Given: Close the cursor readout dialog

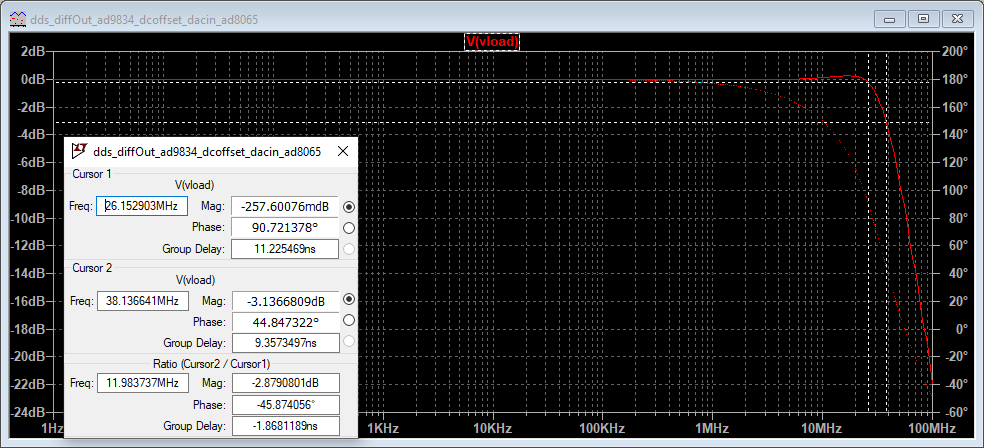Looking at the screenshot, I should [343, 152].
